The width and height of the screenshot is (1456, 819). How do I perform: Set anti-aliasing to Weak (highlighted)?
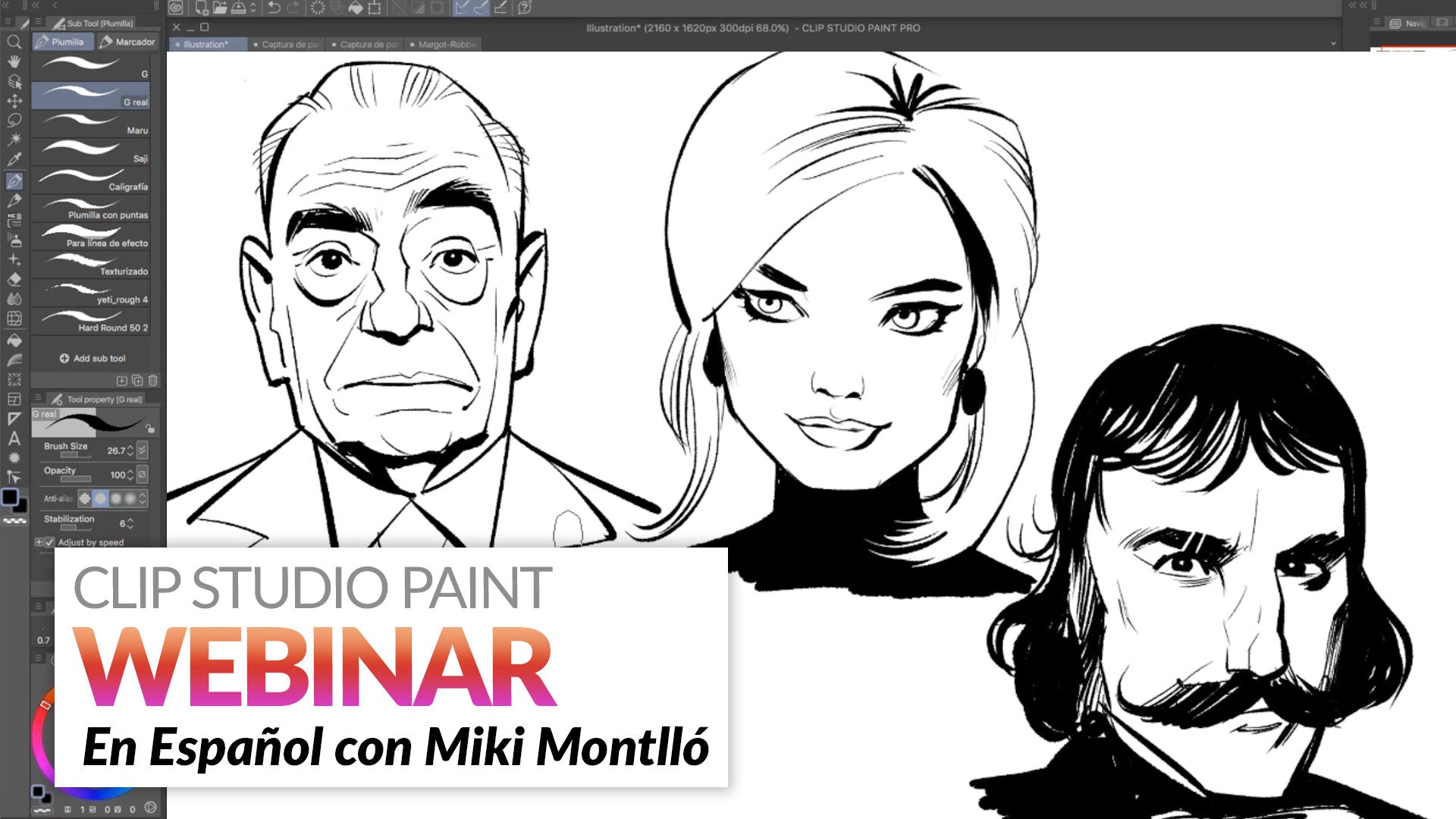point(100,498)
